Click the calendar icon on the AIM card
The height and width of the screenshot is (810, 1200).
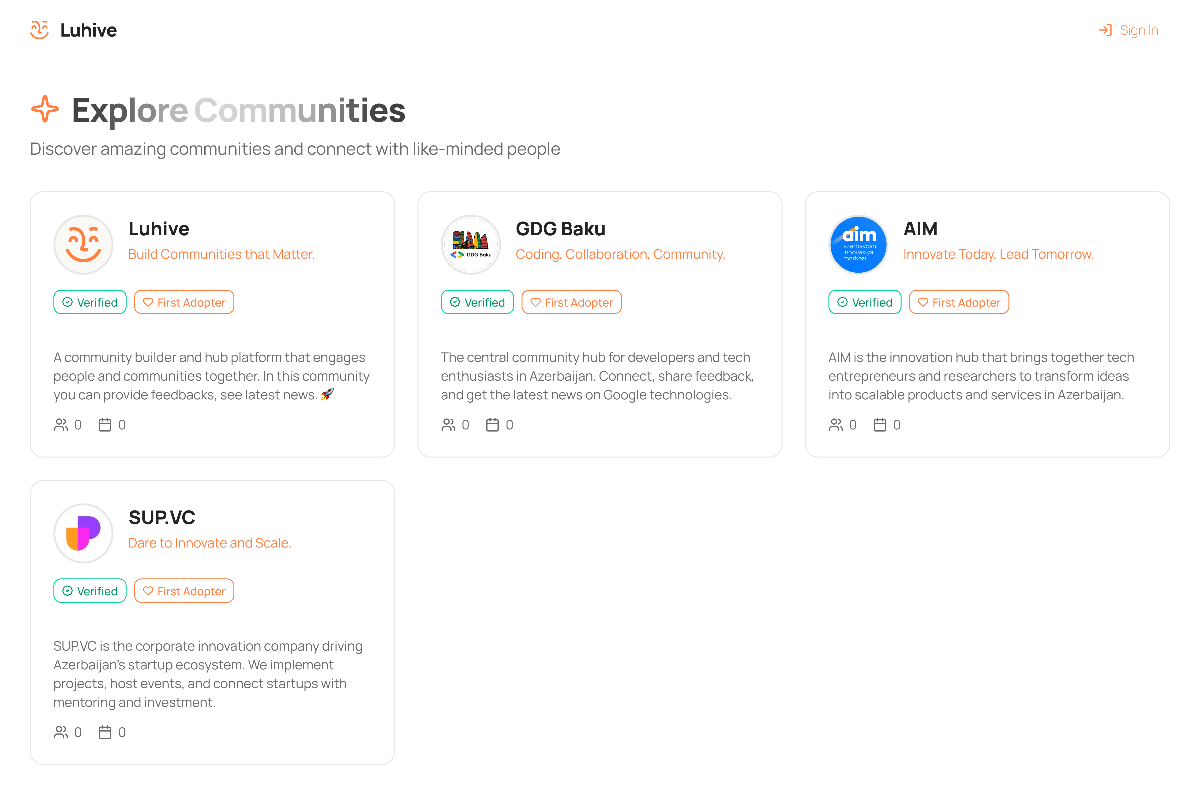[879, 424]
